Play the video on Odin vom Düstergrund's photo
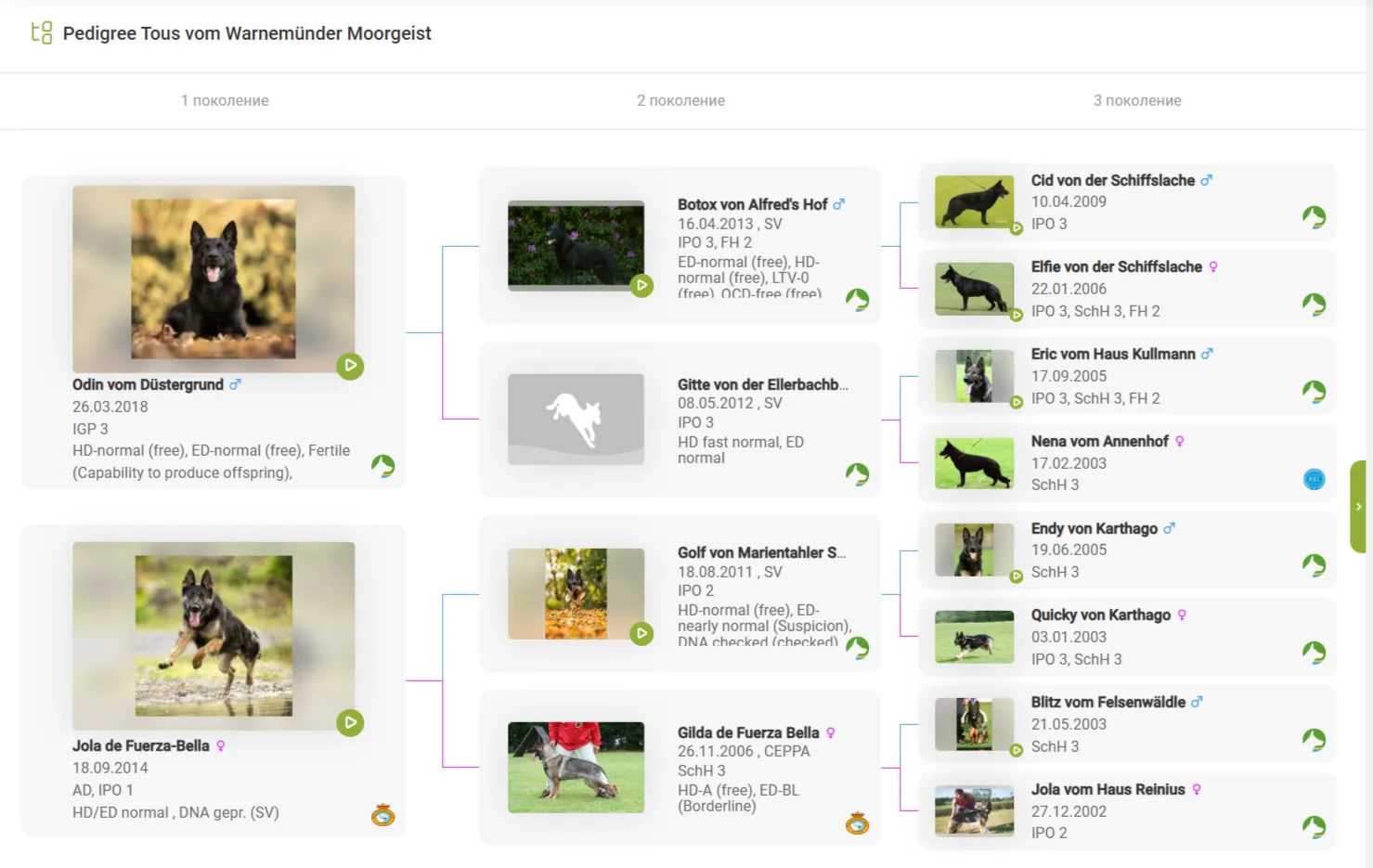1373x868 pixels. (350, 366)
